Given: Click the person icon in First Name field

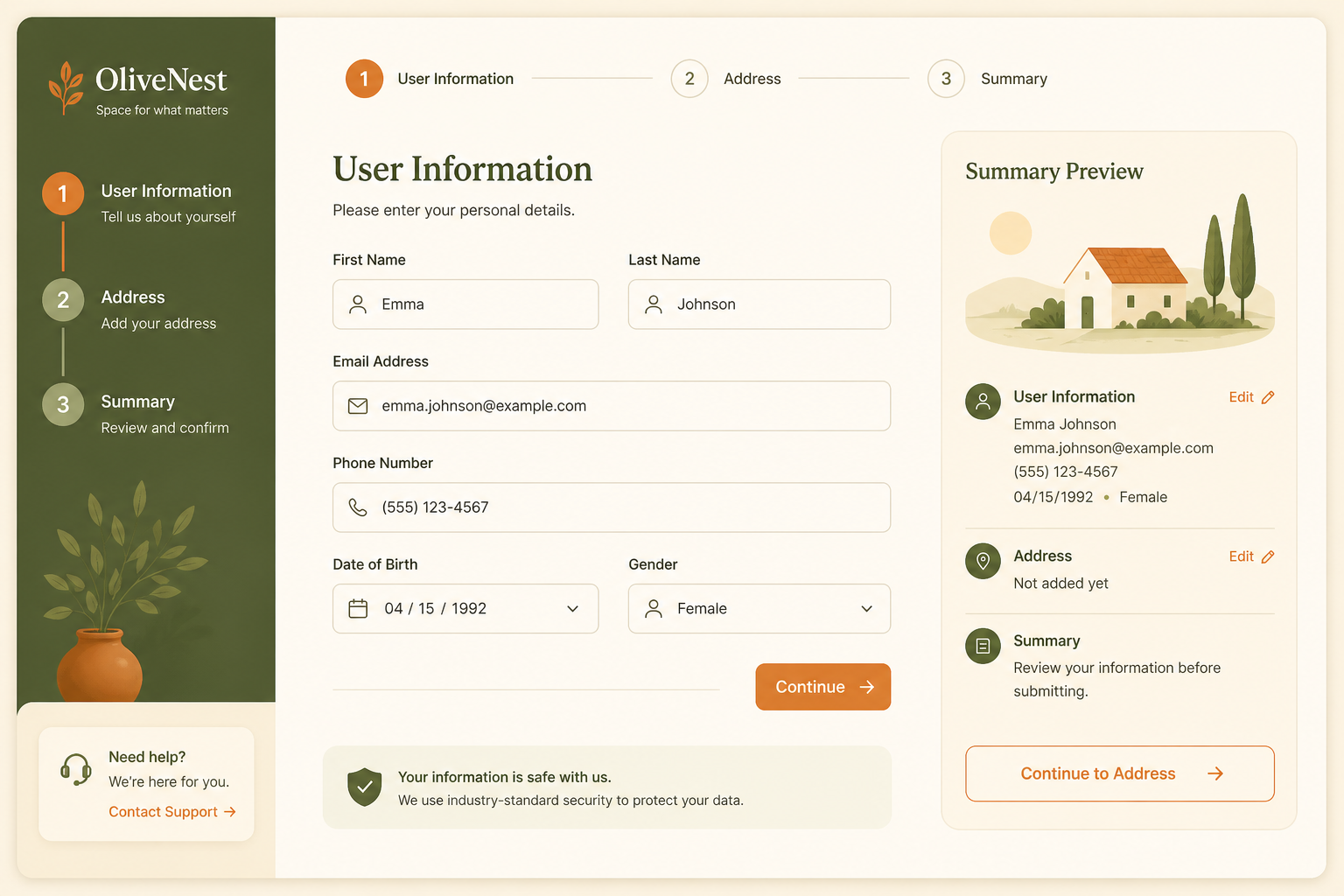Looking at the screenshot, I should [358, 304].
